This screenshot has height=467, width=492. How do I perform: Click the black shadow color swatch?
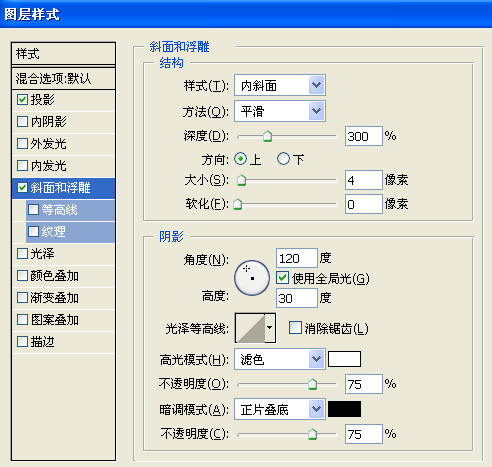point(344,409)
